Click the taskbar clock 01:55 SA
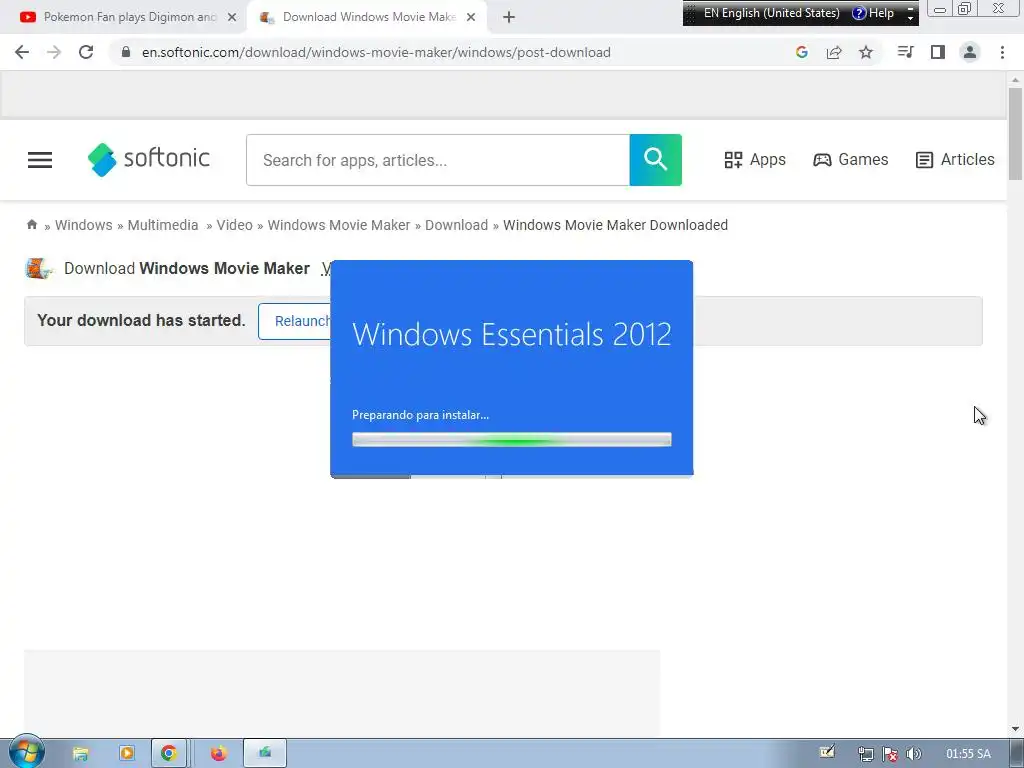 [x=968, y=754]
